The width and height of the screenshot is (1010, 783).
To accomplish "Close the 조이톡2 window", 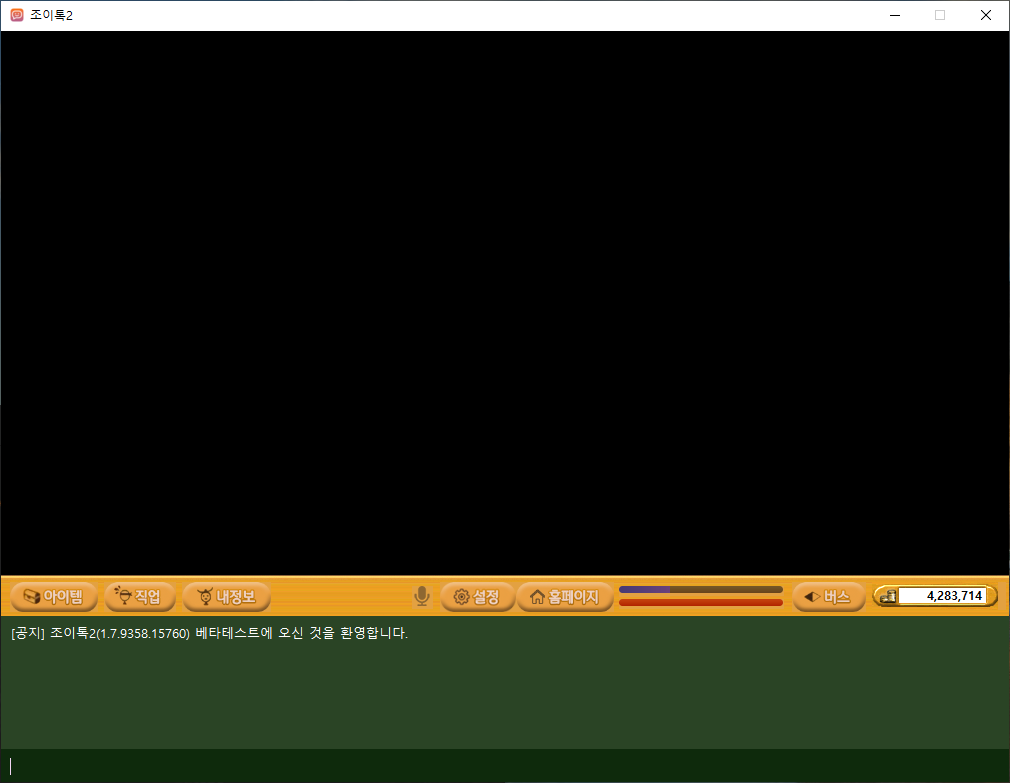I will (986, 15).
